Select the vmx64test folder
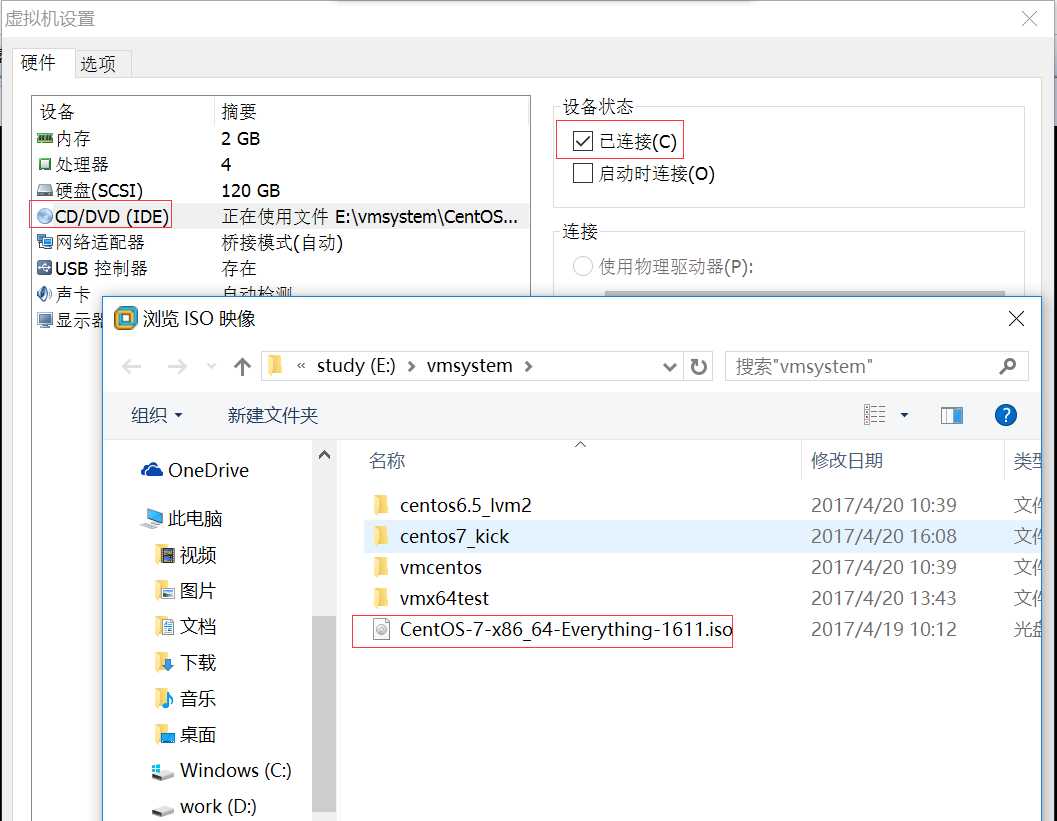The width and height of the screenshot is (1057, 821). pyautogui.click(x=444, y=598)
